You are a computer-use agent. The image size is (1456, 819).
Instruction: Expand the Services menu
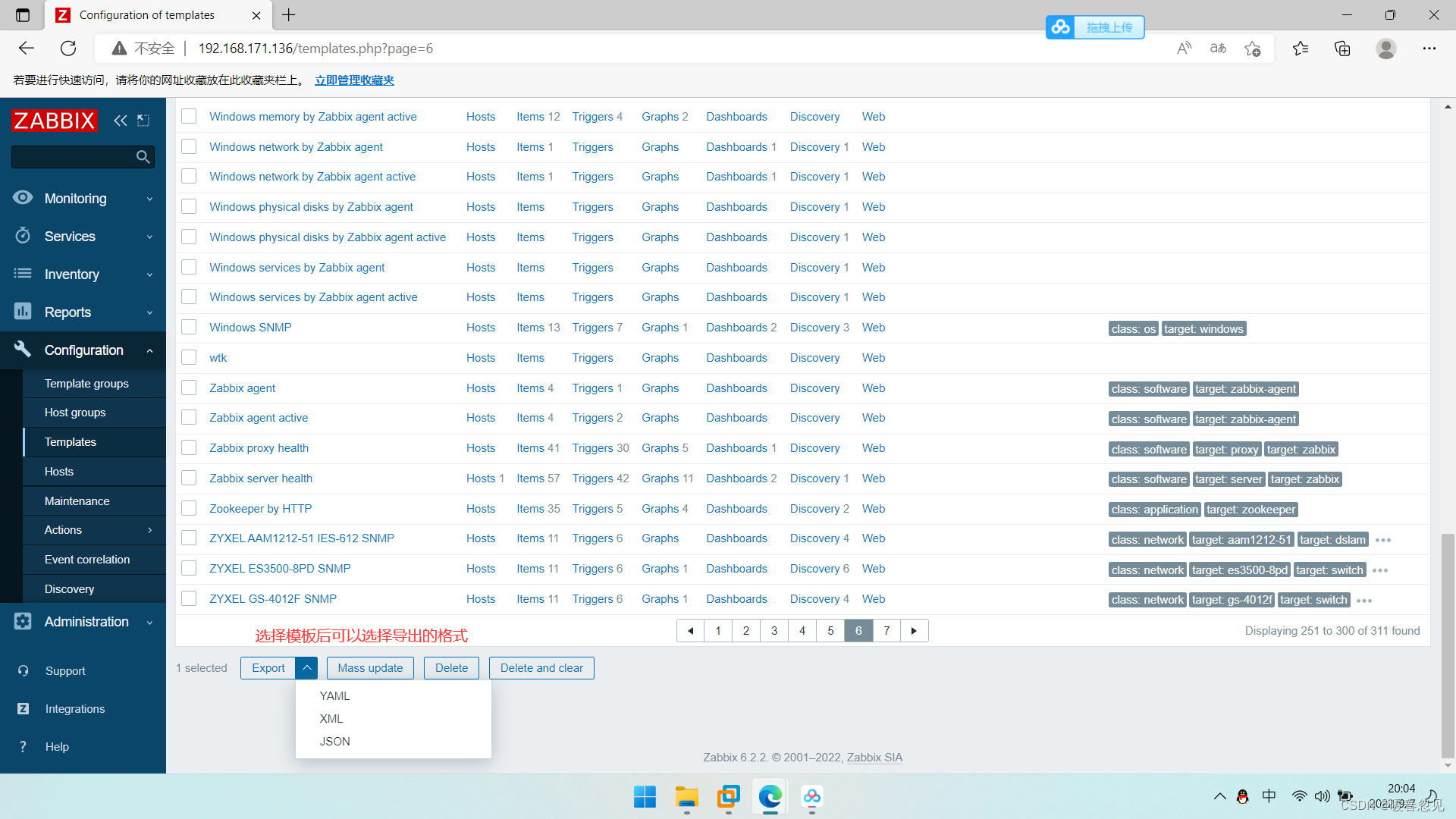(149, 237)
